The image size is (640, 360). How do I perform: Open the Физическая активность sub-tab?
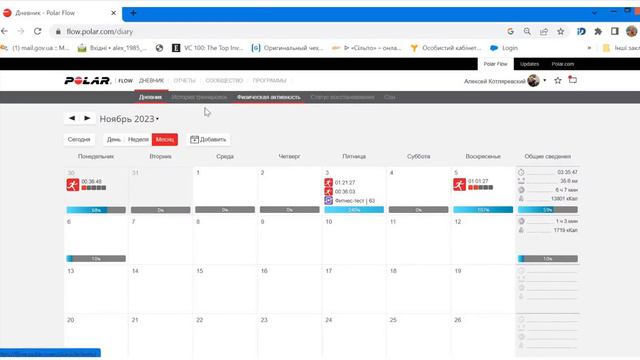coord(269,97)
